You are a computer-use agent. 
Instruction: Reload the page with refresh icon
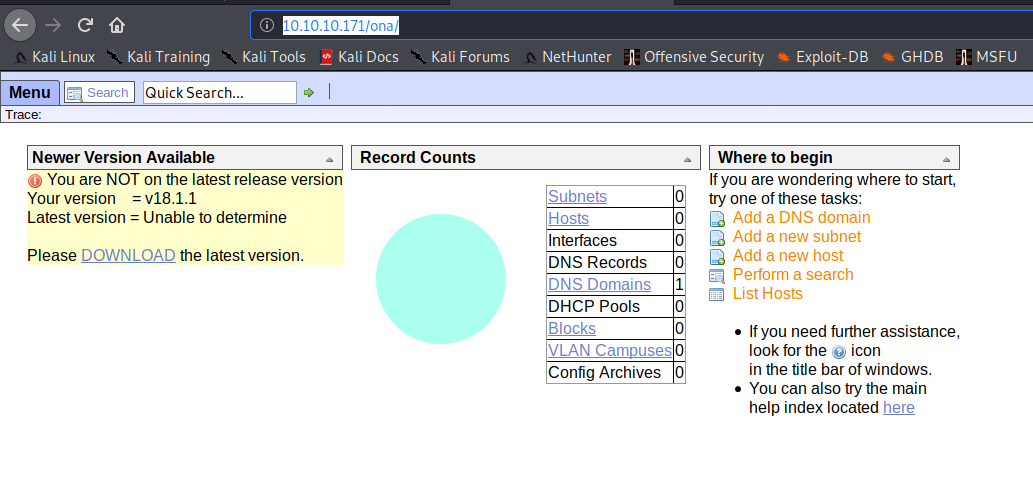point(85,24)
